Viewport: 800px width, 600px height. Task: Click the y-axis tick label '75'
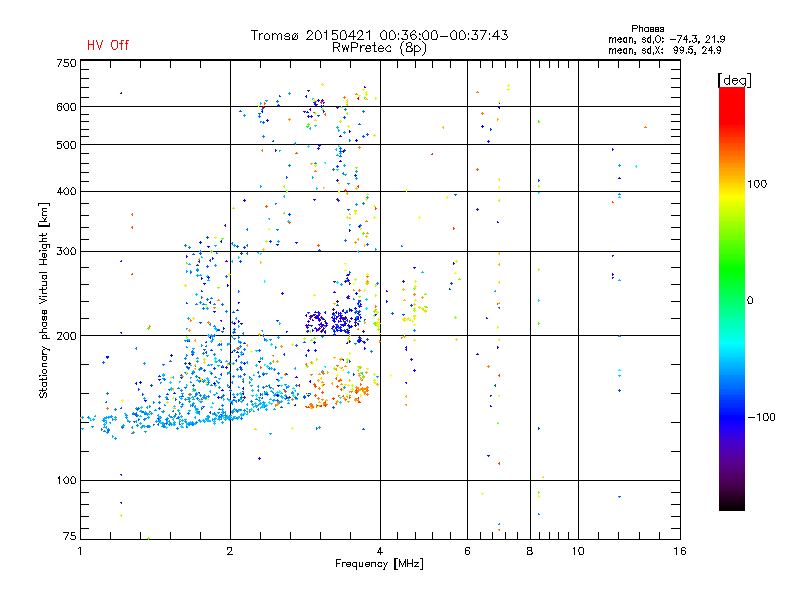(x=69, y=536)
